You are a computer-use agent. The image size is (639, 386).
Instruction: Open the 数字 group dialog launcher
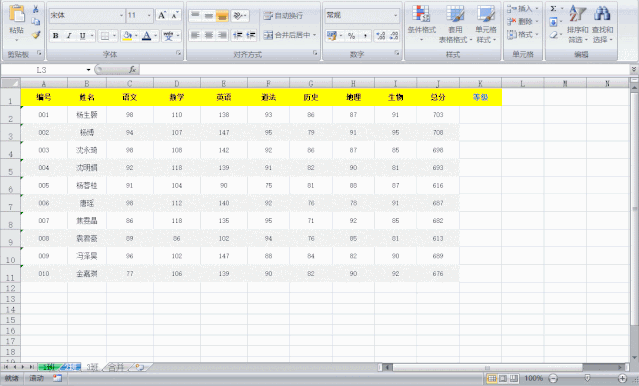click(x=397, y=53)
